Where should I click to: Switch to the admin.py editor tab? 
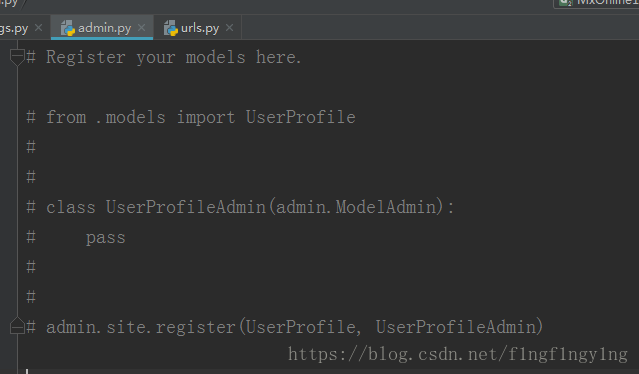tap(102, 28)
